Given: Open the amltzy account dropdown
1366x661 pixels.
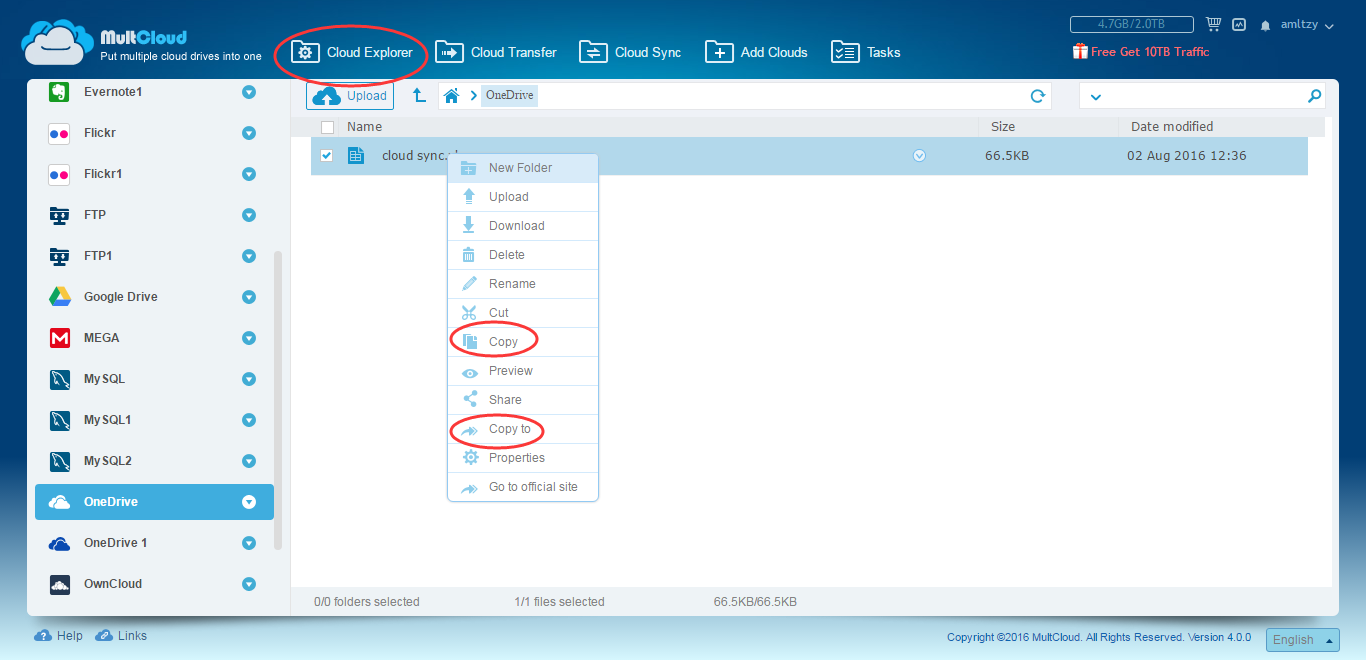Looking at the screenshot, I should [x=1307, y=25].
